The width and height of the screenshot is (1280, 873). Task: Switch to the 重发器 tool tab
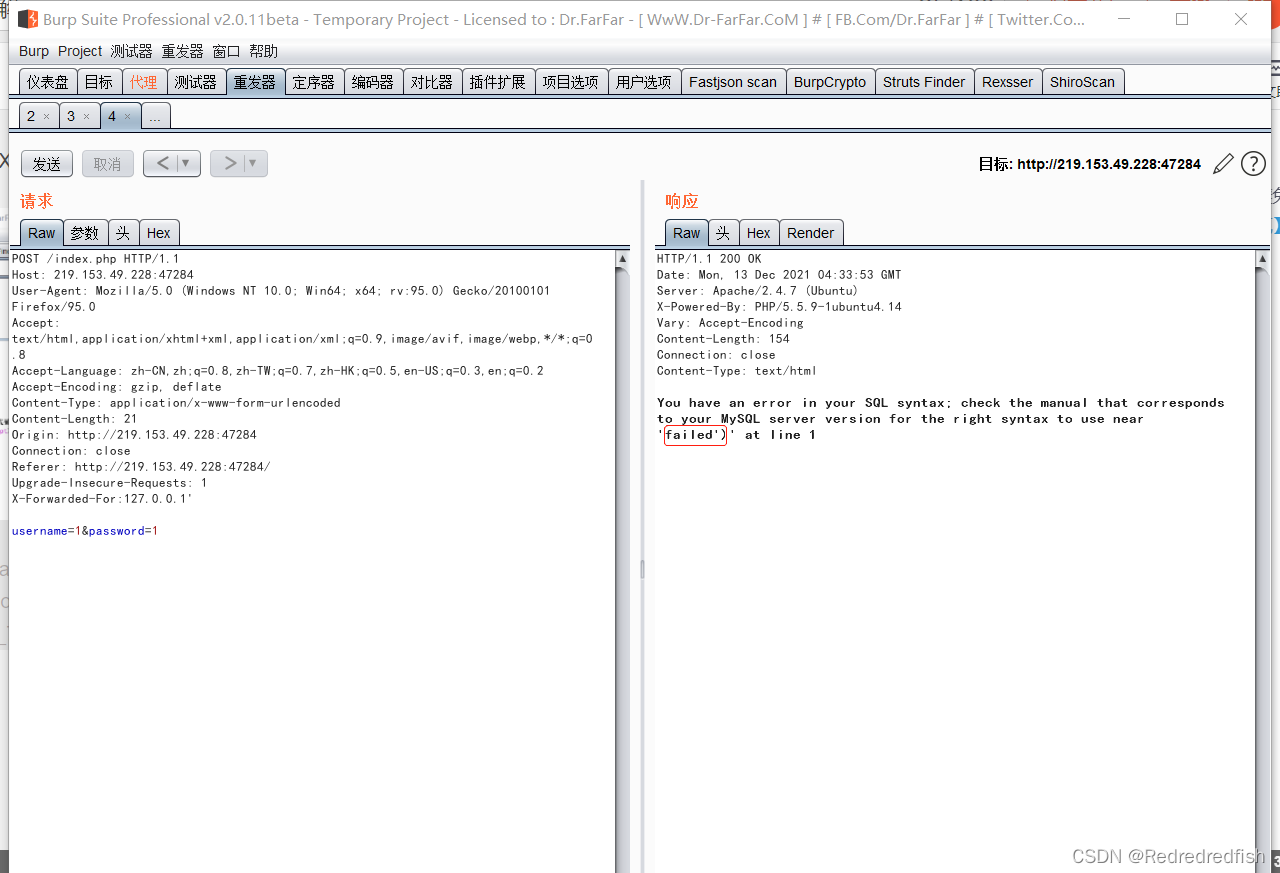click(x=255, y=82)
